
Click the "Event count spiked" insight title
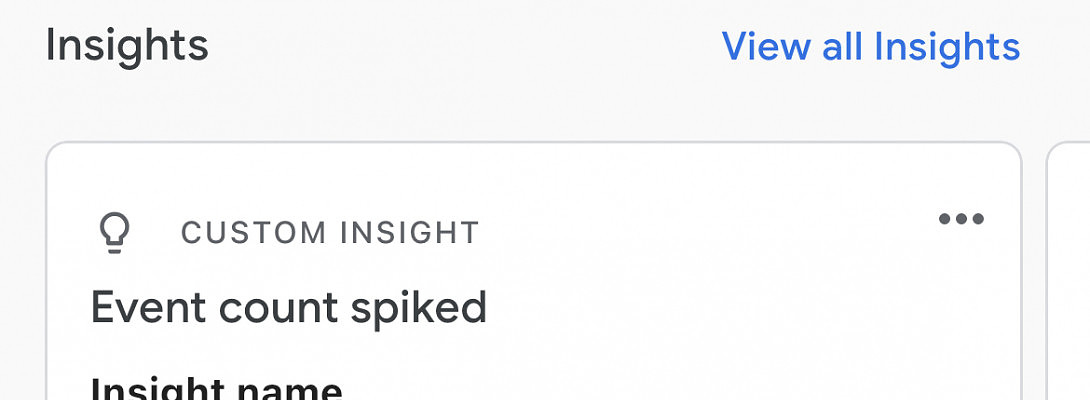(289, 308)
